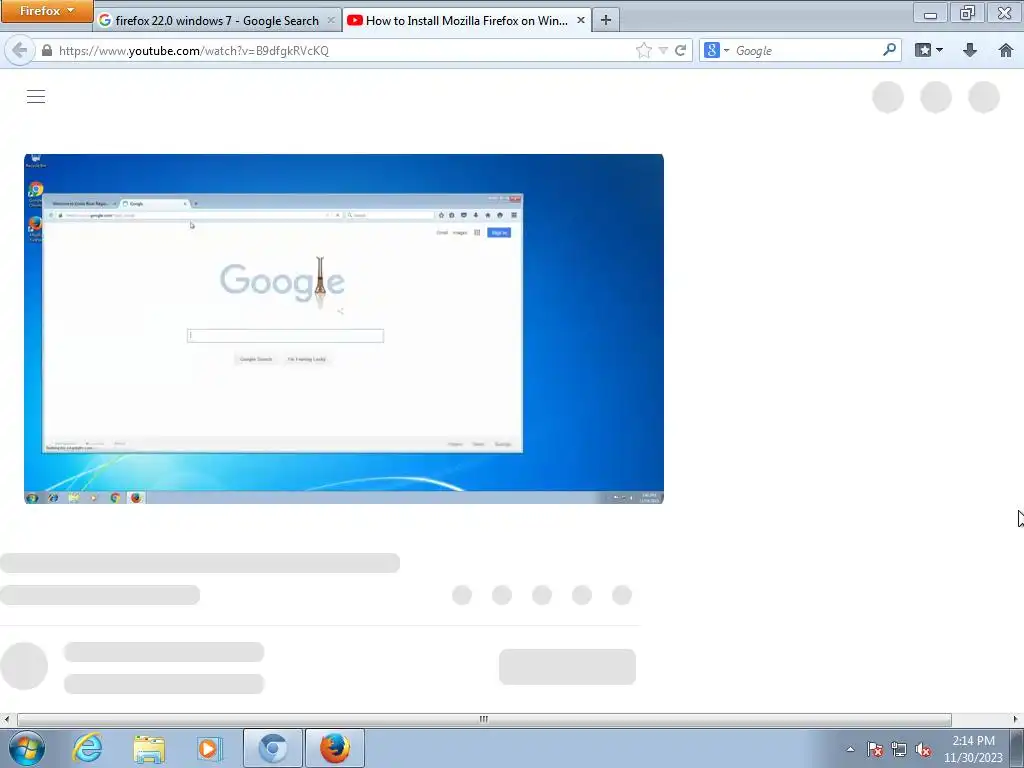Open Action Center flag icon in tray
The width and height of the screenshot is (1024, 768).
[x=875, y=749]
